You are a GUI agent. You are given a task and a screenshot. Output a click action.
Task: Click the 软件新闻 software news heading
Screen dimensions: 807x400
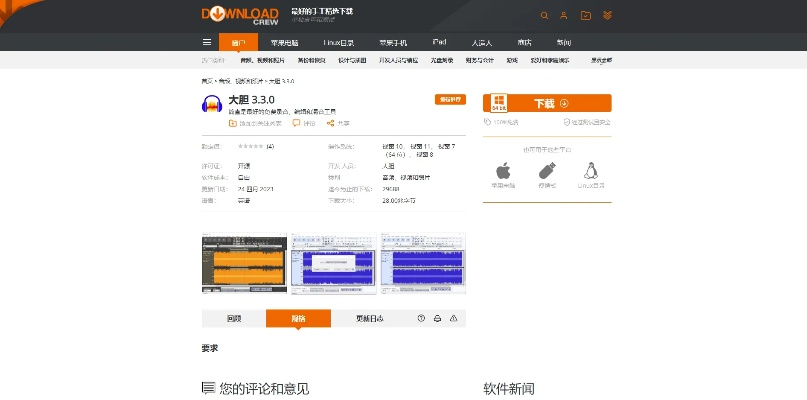coord(508,389)
